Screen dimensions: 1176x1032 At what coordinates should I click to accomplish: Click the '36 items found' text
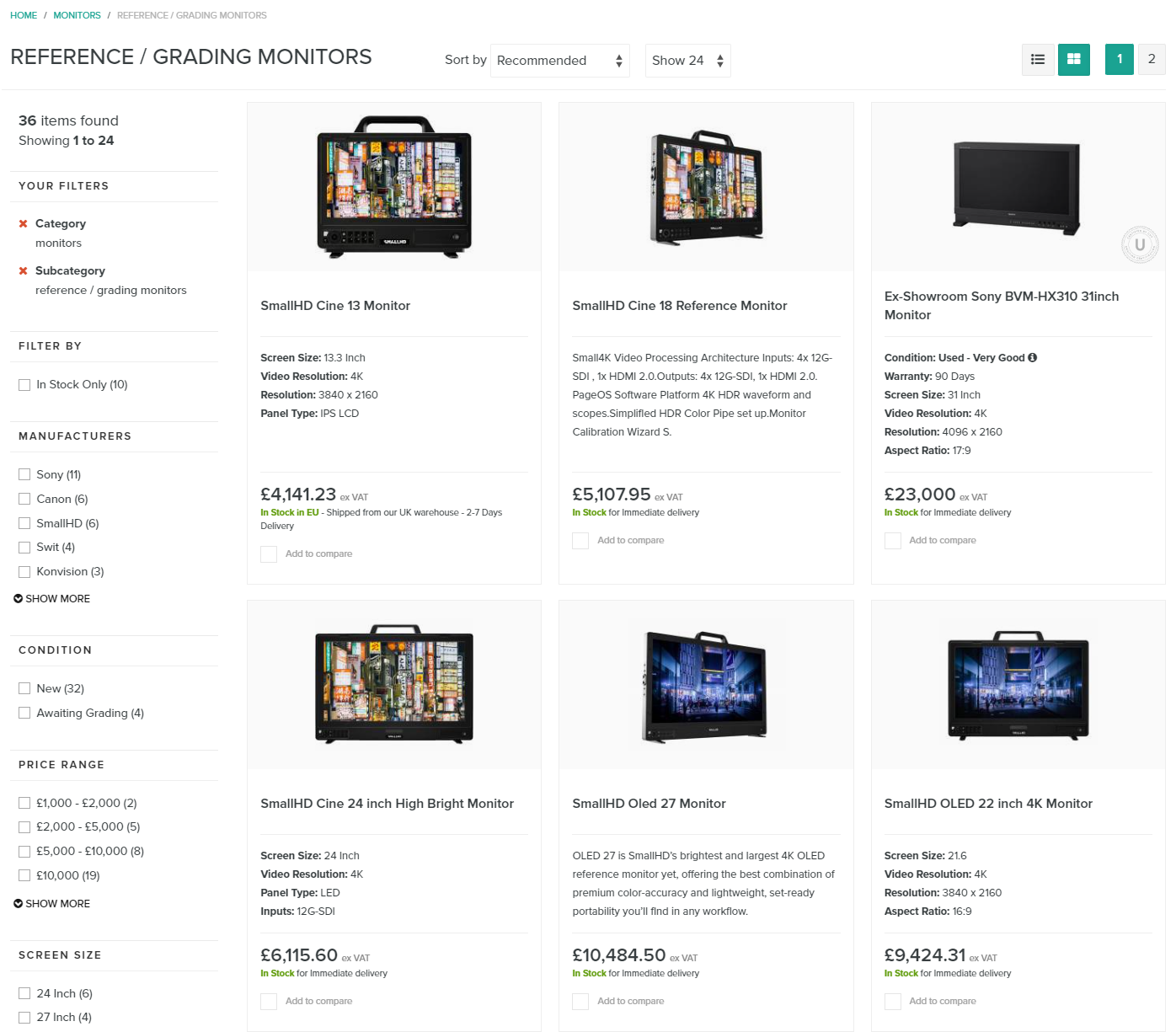pyautogui.click(x=68, y=120)
